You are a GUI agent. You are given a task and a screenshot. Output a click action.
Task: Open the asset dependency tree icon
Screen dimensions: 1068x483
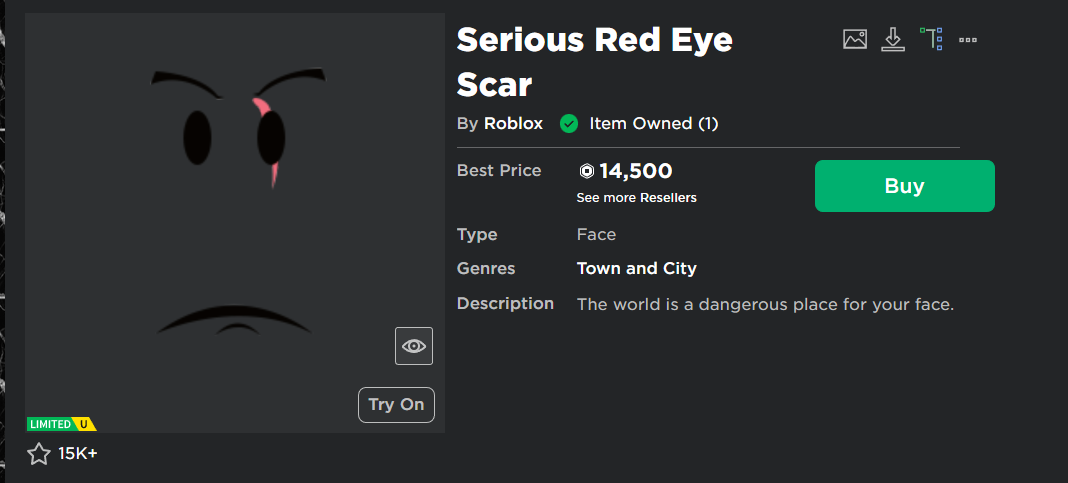[x=931, y=40]
